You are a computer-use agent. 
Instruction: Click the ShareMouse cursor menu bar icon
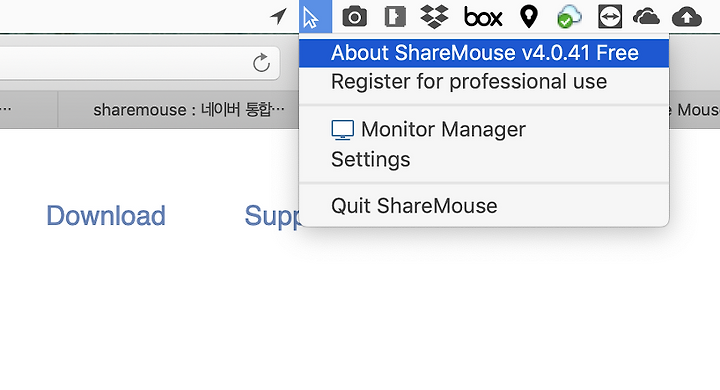[x=315, y=17]
